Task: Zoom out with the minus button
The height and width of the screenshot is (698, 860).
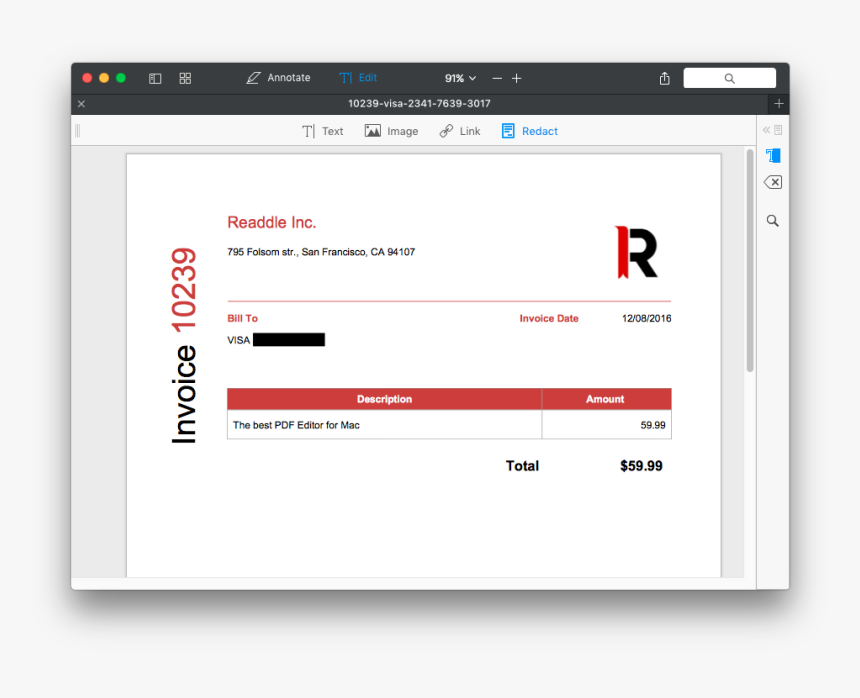Action: point(497,78)
